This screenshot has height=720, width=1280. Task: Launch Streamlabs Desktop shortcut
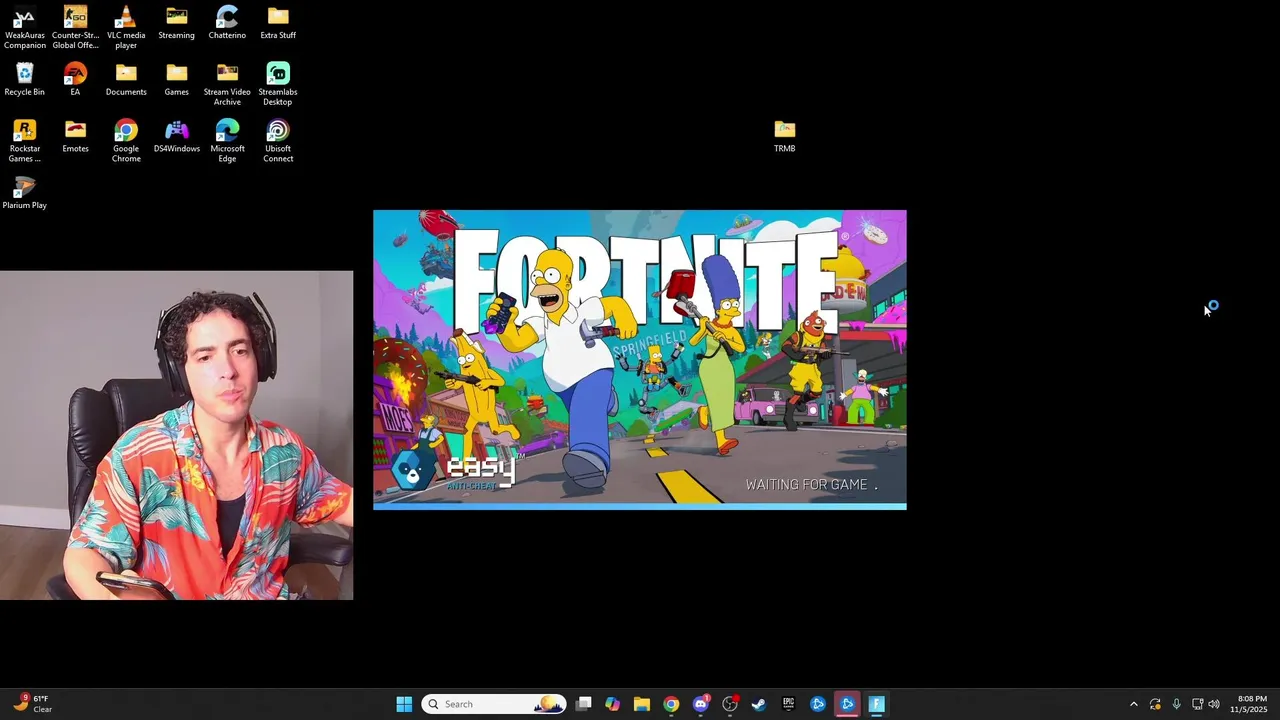[278, 85]
